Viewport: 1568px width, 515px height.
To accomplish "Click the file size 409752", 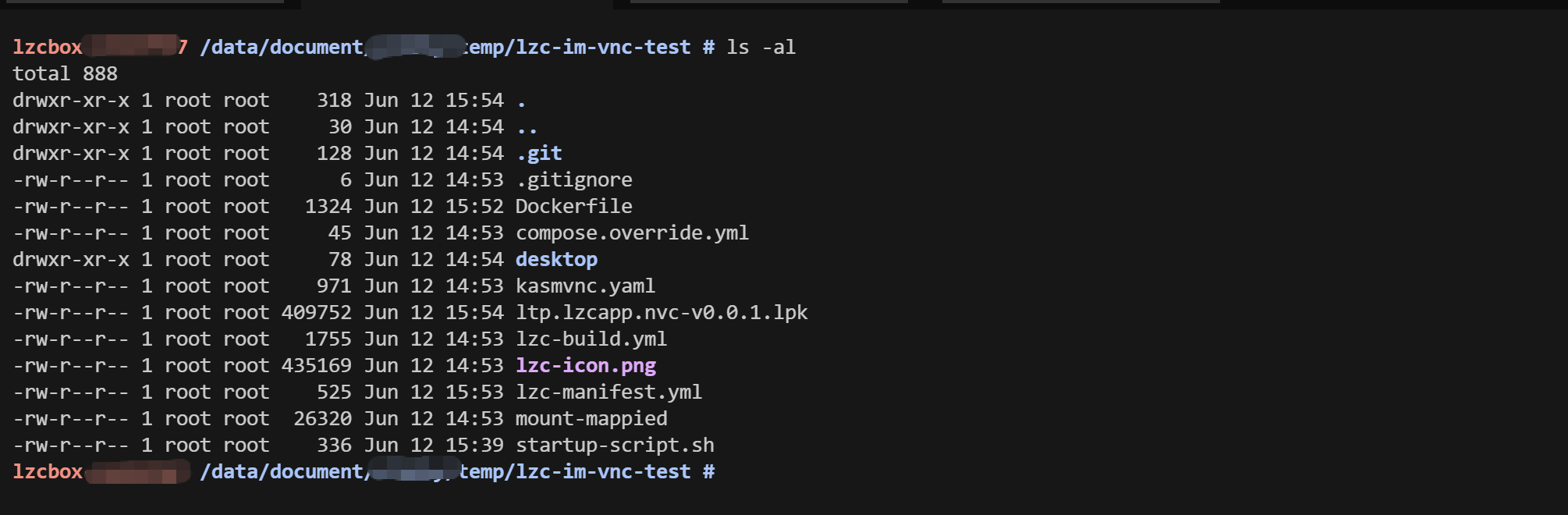I will (317, 313).
